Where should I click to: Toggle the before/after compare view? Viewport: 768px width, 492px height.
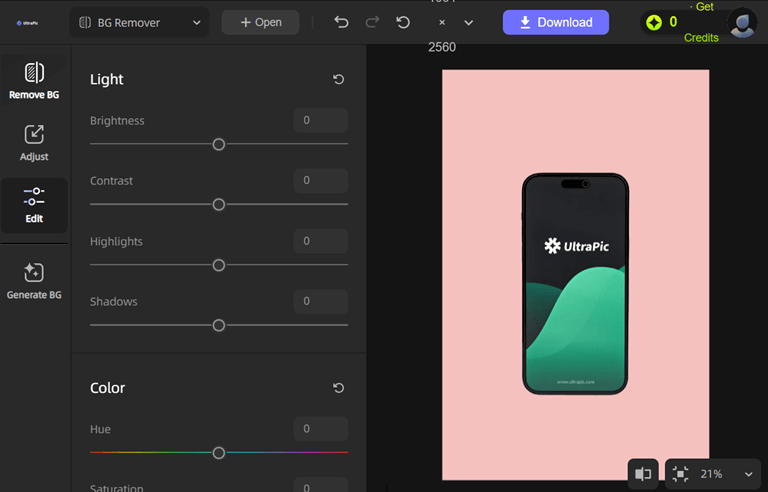tap(643, 474)
